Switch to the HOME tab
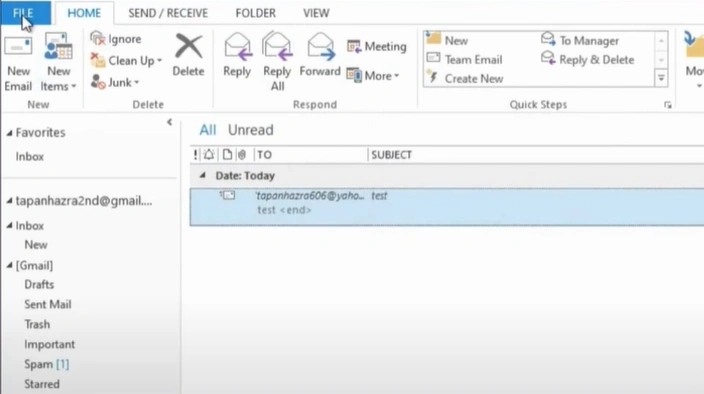This screenshot has width=704, height=394. pos(84,13)
